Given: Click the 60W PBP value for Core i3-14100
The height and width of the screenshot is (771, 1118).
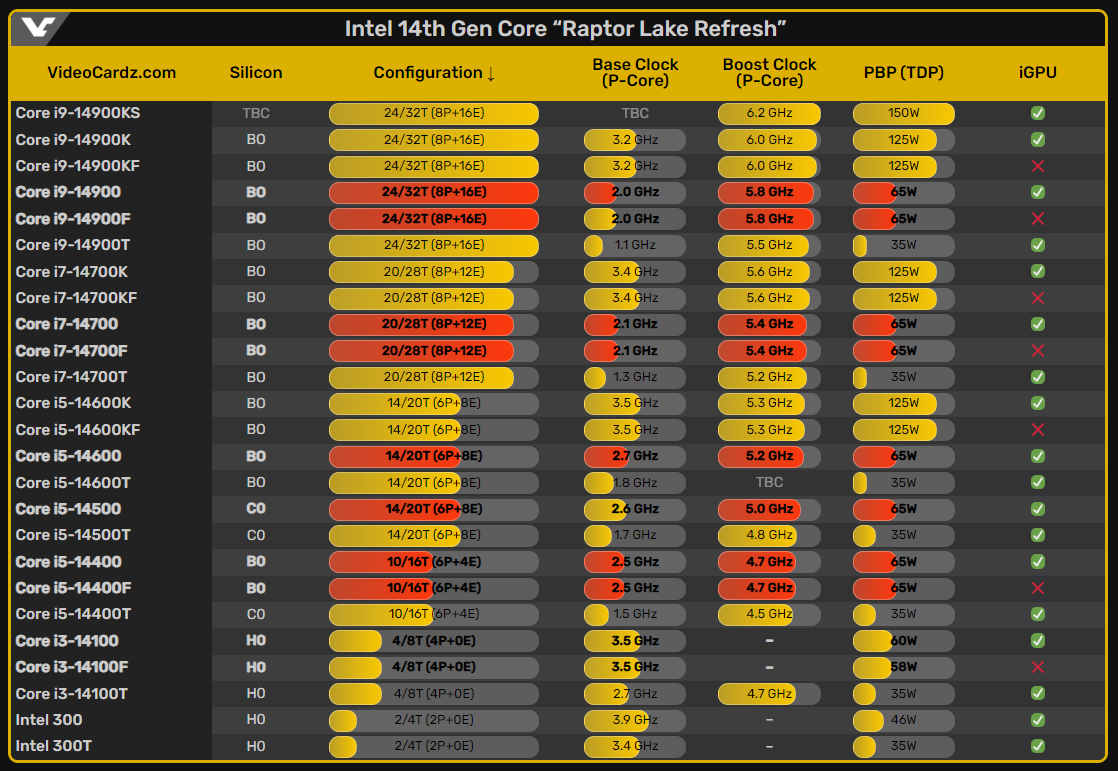Looking at the screenshot, I should 903,640.
